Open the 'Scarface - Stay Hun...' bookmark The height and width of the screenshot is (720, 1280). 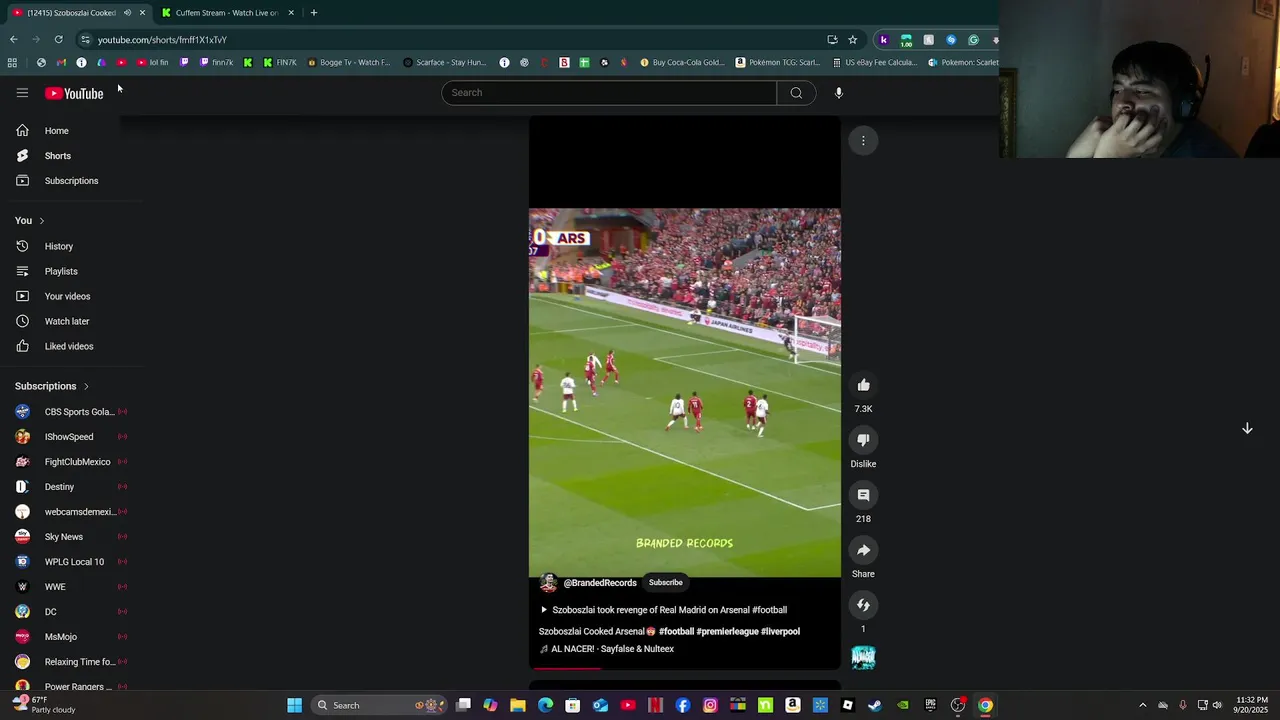point(444,62)
